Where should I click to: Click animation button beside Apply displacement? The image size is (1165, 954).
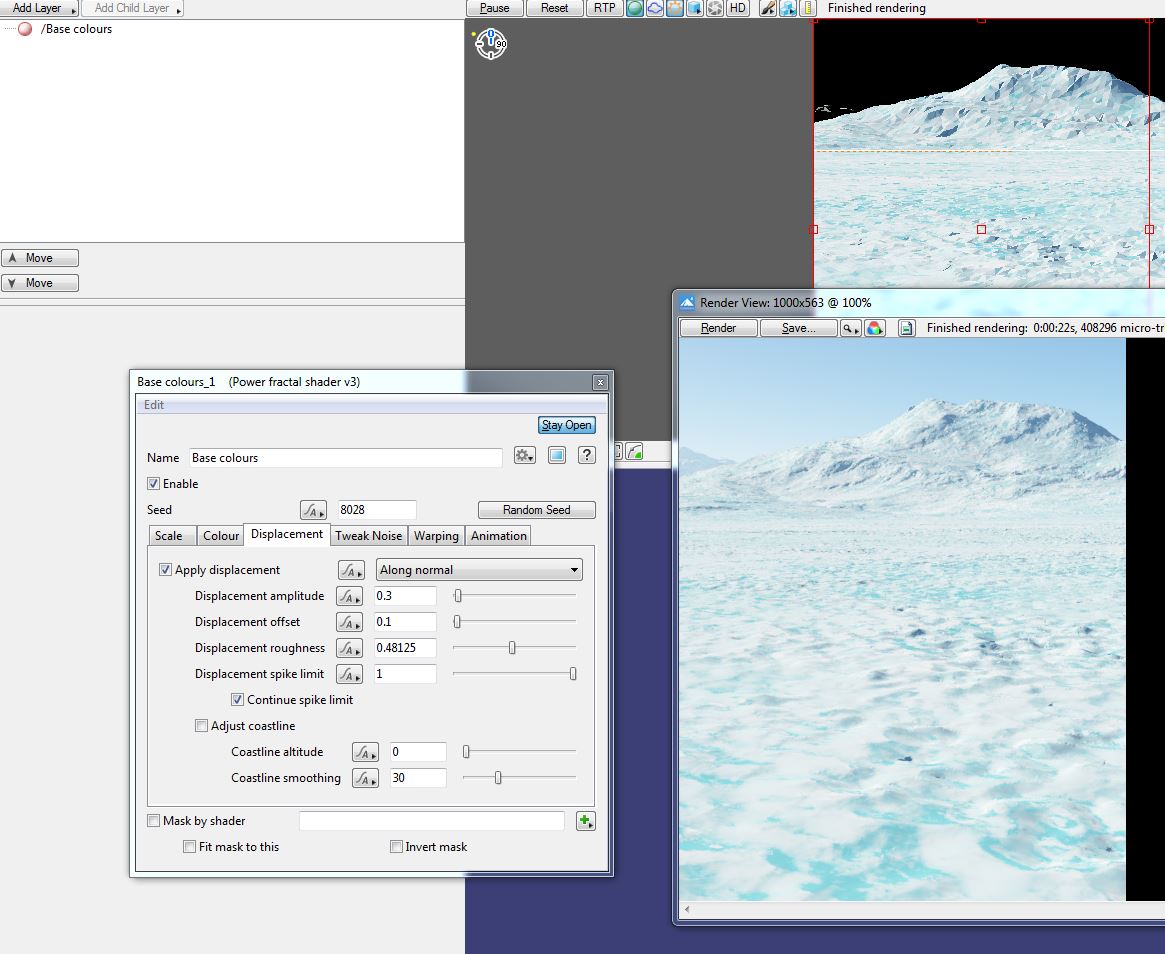pos(351,570)
